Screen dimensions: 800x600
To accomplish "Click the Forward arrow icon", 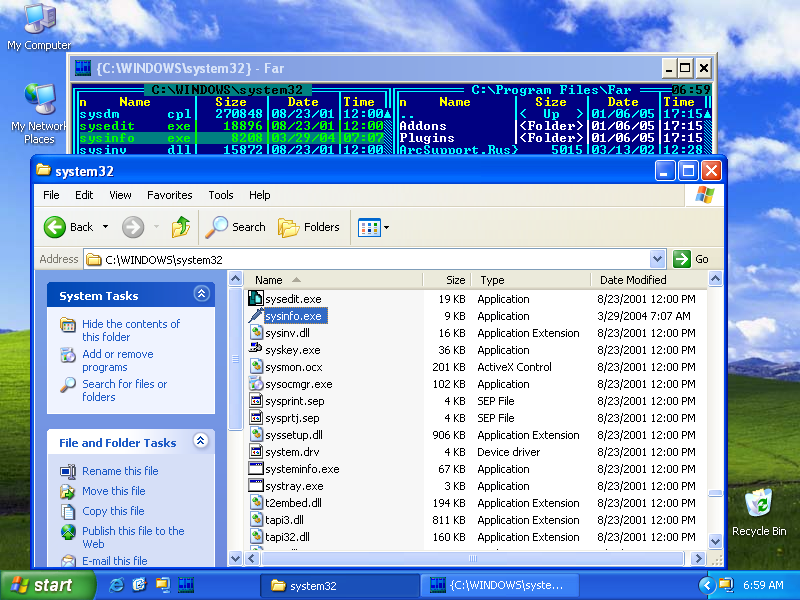I will (x=133, y=227).
